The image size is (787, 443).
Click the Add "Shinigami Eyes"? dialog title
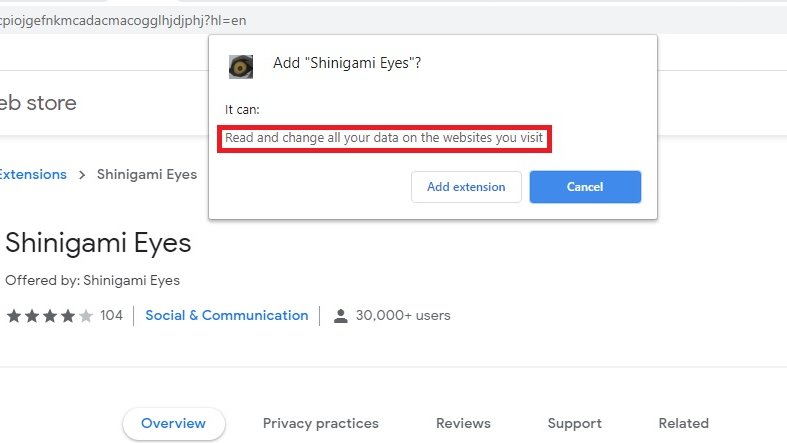(347, 63)
